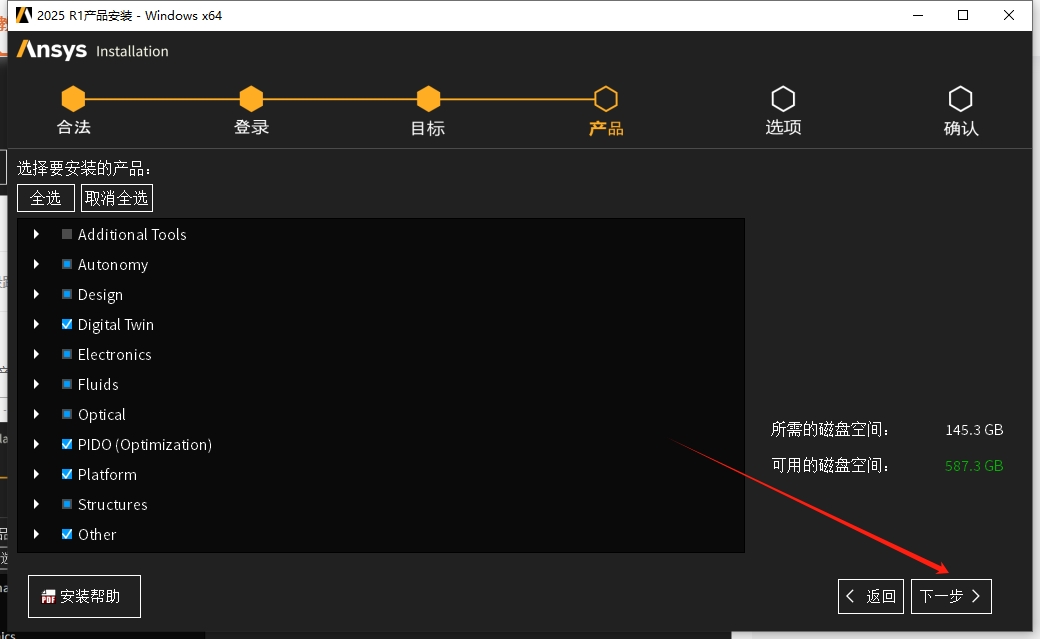Proceed with the 下一步 button
The image size is (1040, 639).
point(951,596)
